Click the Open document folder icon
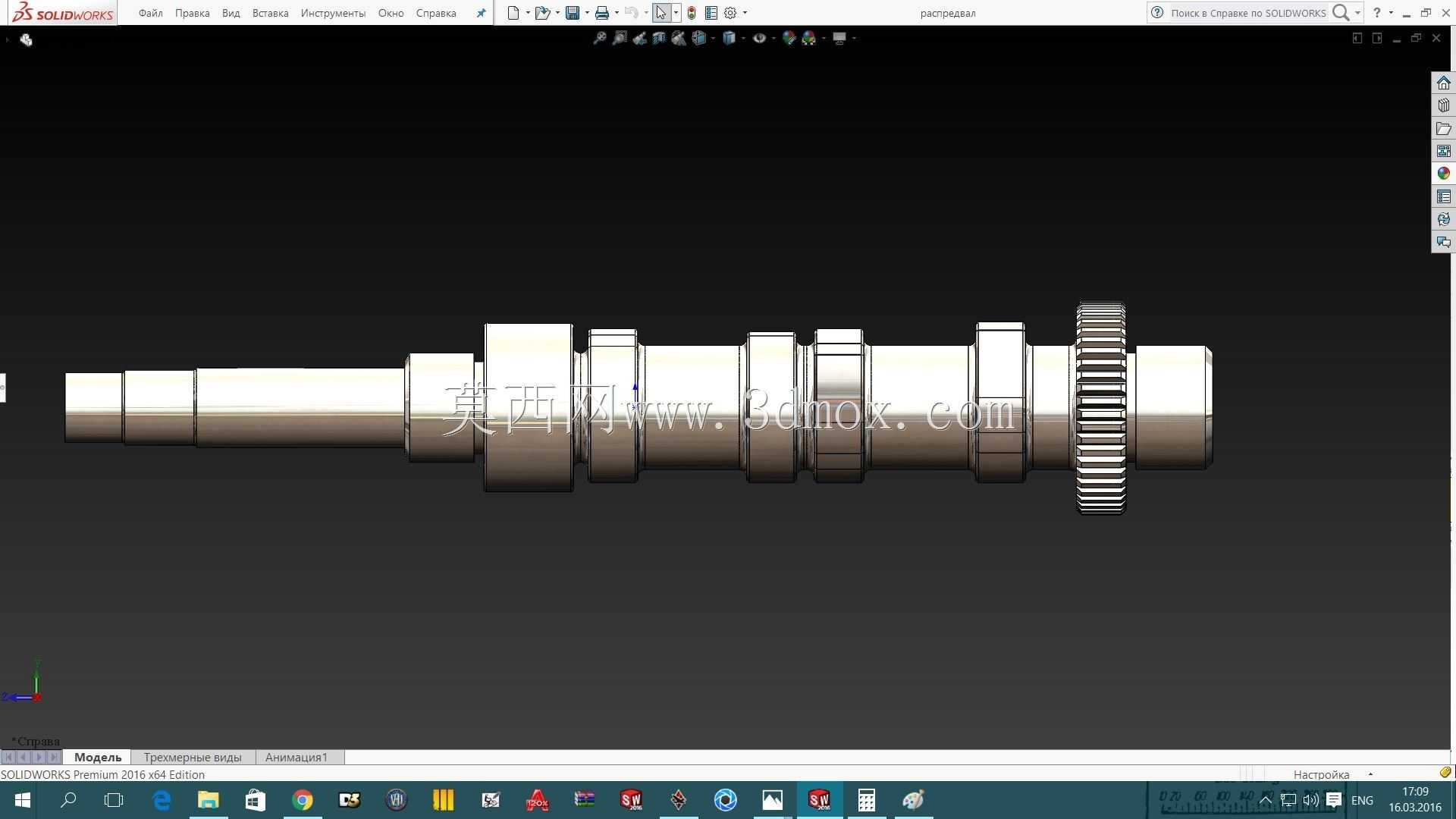Screen dimensions: 1456x819 pos(541,13)
